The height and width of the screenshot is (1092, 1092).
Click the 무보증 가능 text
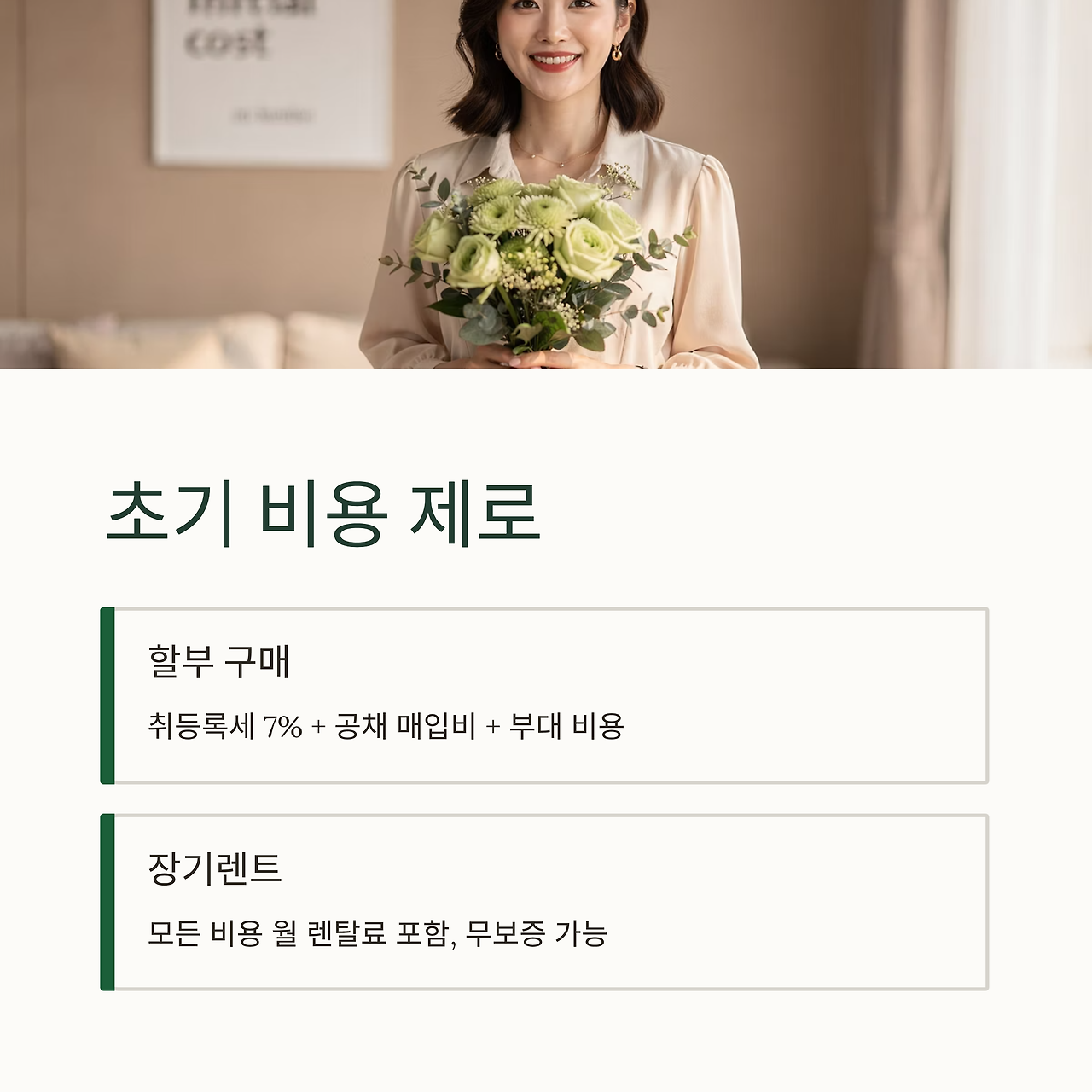click(537, 933)
